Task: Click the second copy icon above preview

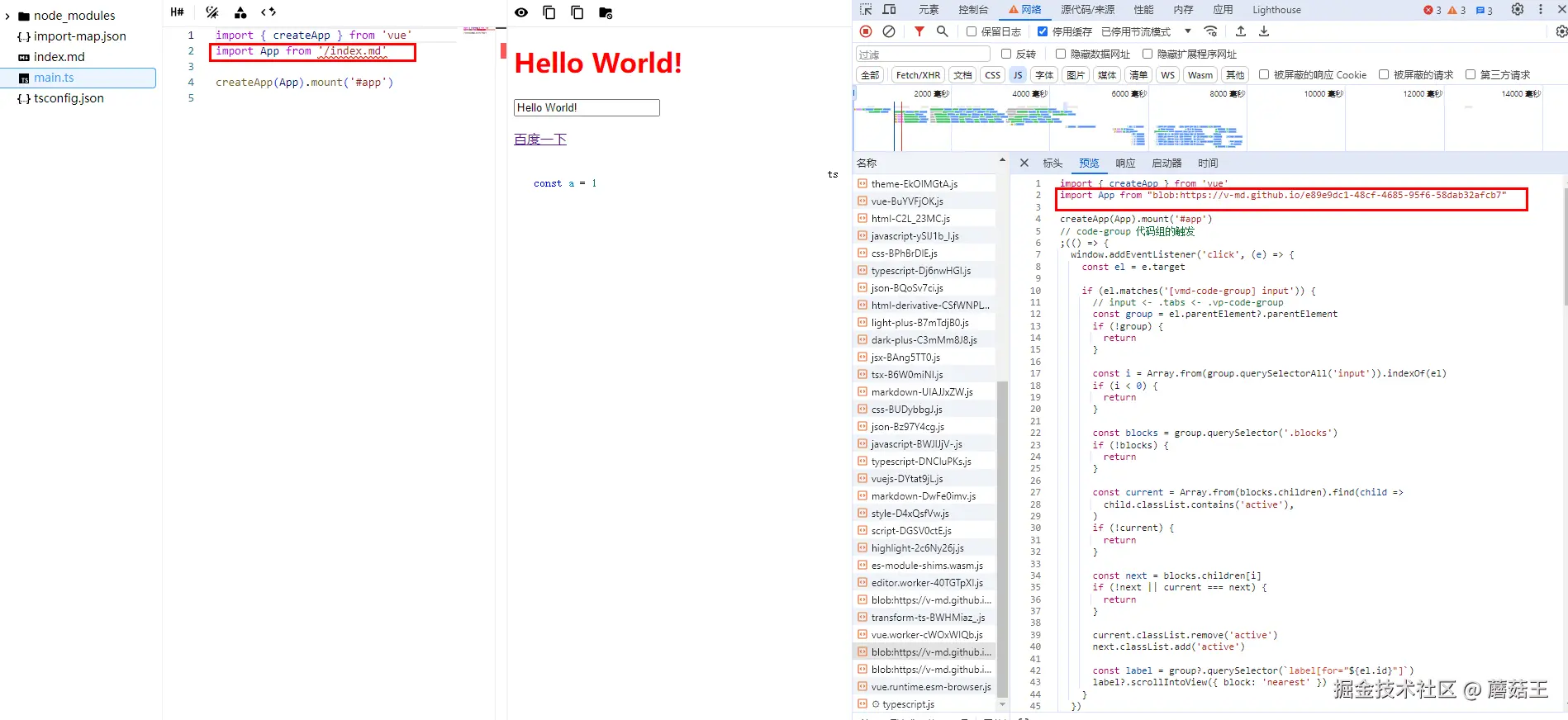Action: tap(577, 12)
